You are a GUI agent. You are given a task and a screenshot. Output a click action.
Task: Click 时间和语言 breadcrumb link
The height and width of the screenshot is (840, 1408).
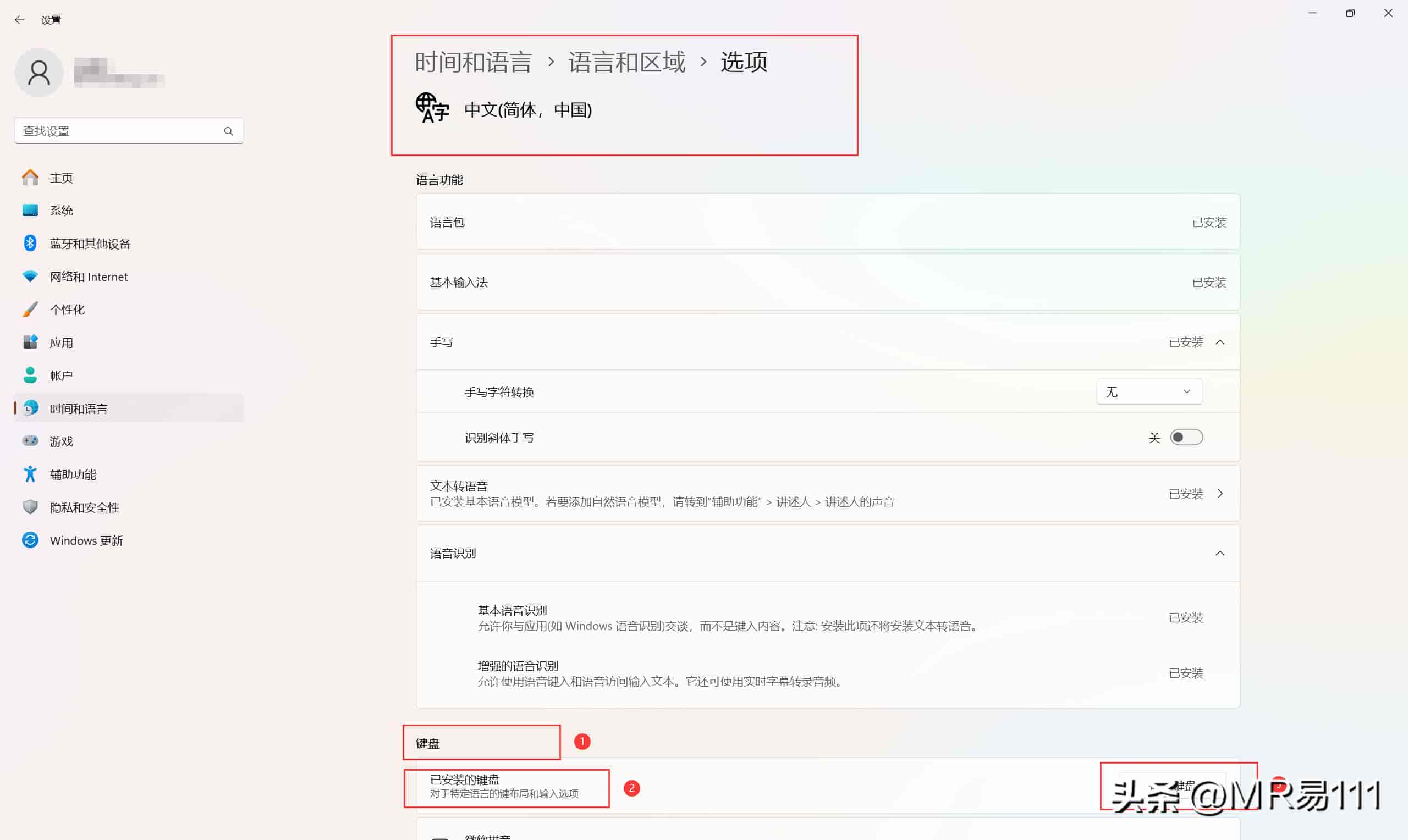(x=473, y=62)
